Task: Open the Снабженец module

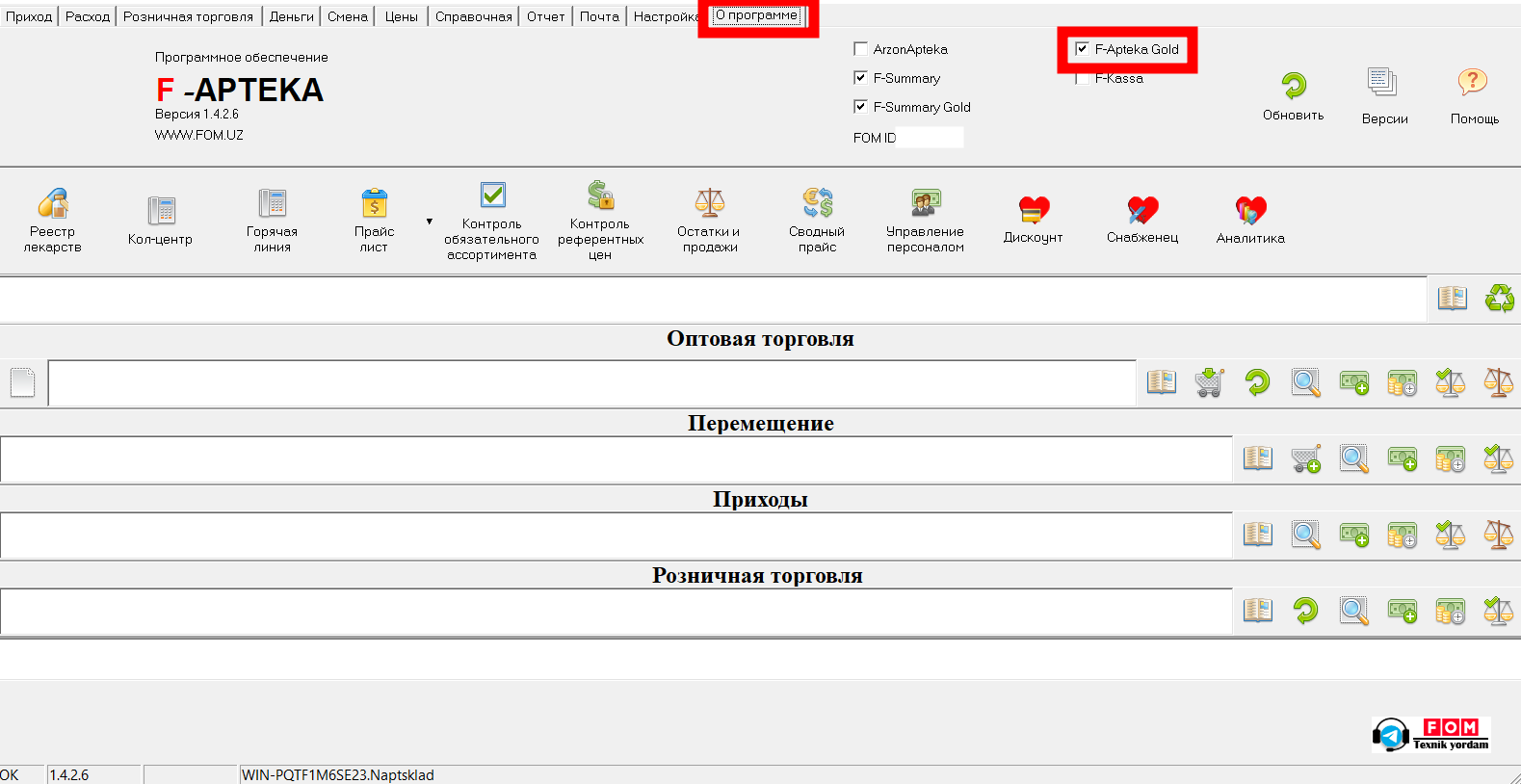Action: click(x=1142, y=220)
